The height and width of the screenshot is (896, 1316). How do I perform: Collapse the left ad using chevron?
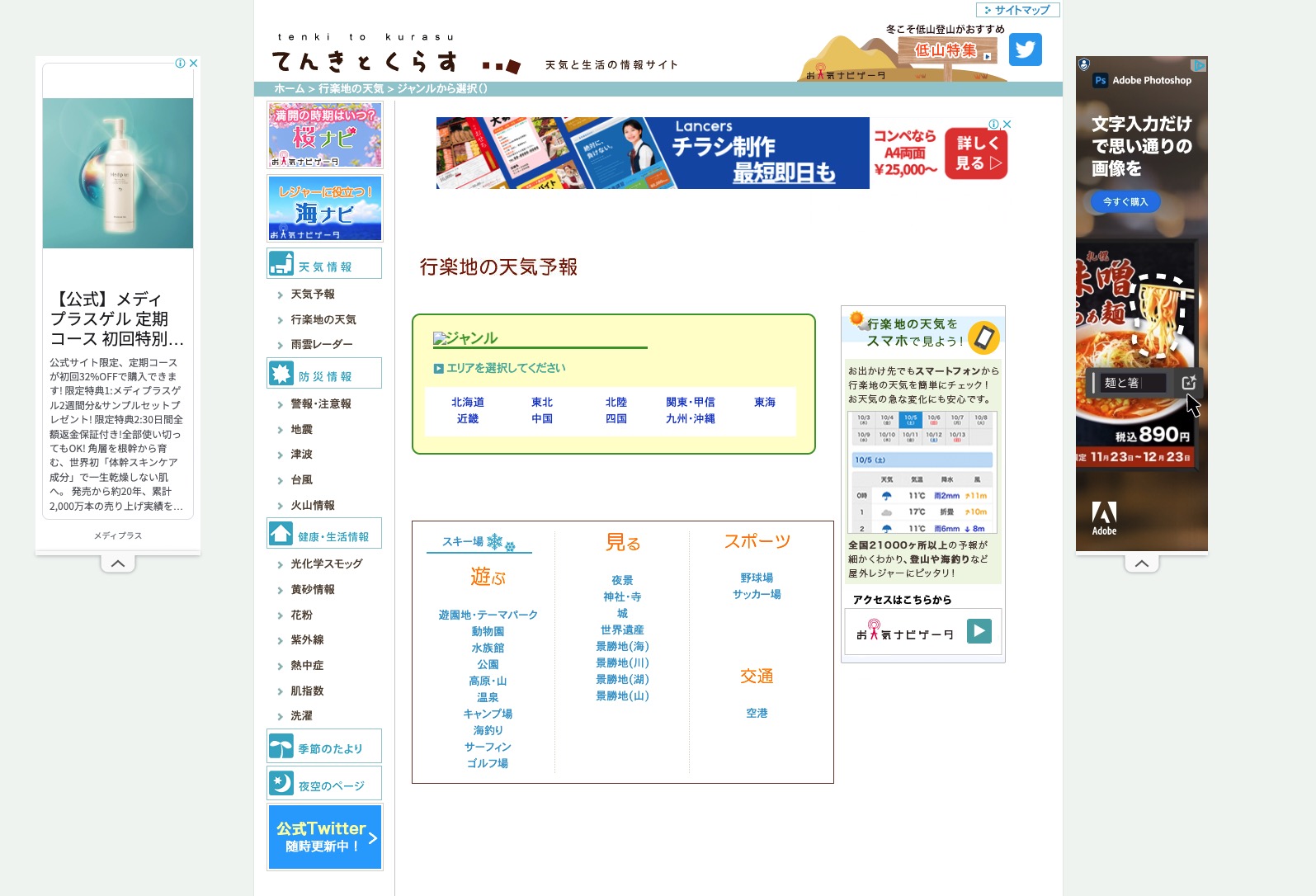tap(118, 564)
